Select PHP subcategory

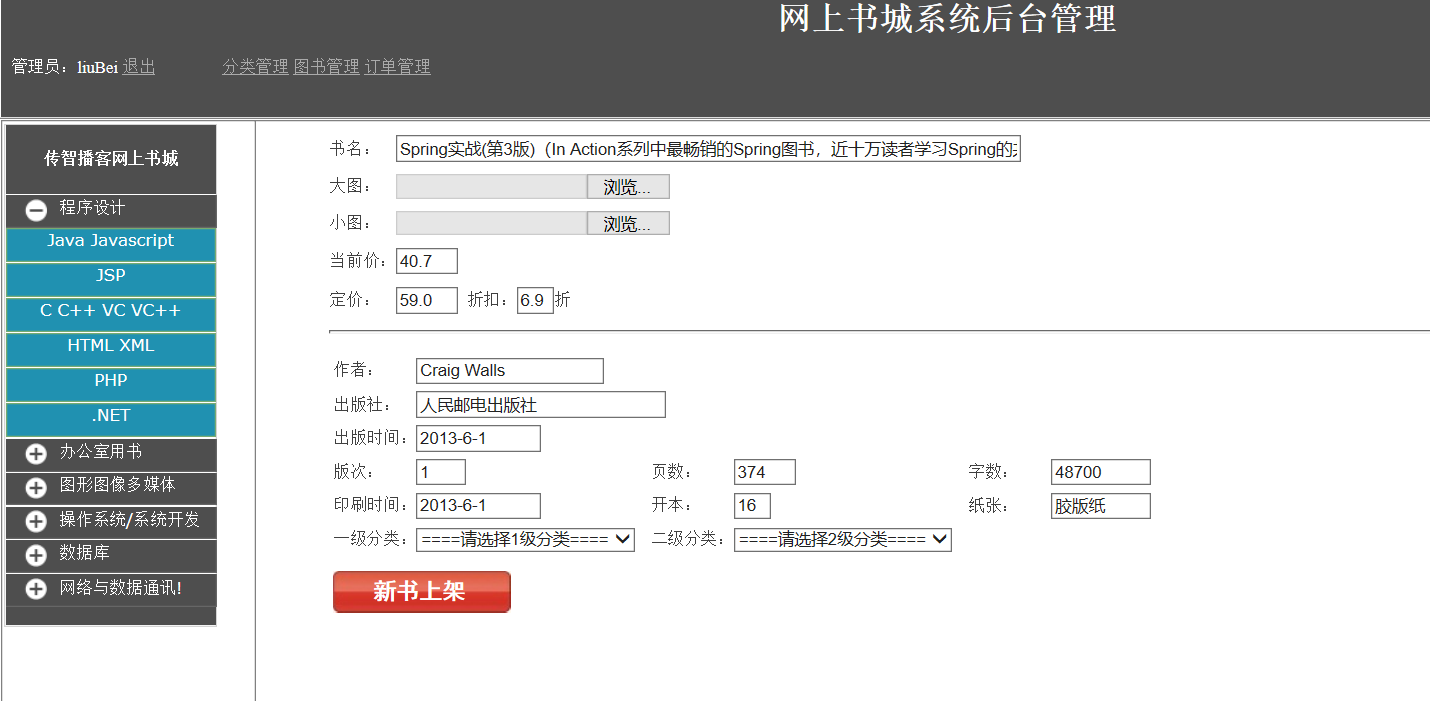pos(111,385)
